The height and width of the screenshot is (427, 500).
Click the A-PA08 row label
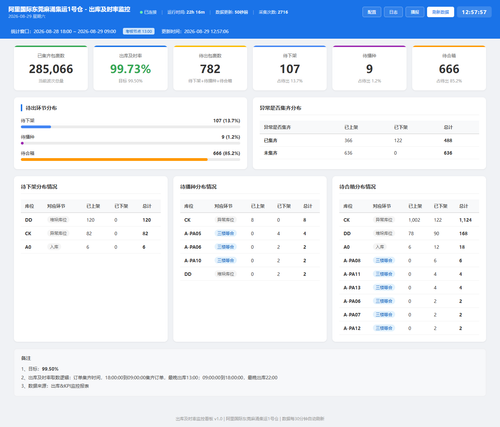point(352,261)
